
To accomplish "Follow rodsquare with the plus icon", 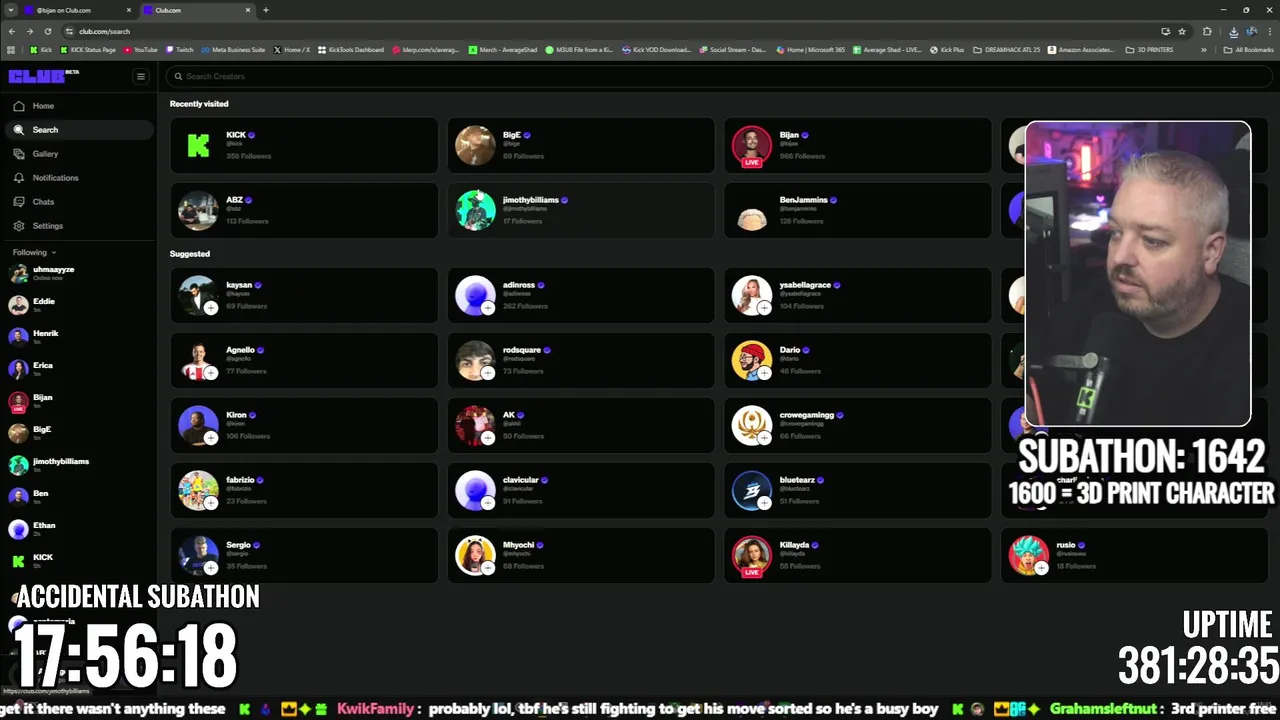I will [488, 373].
